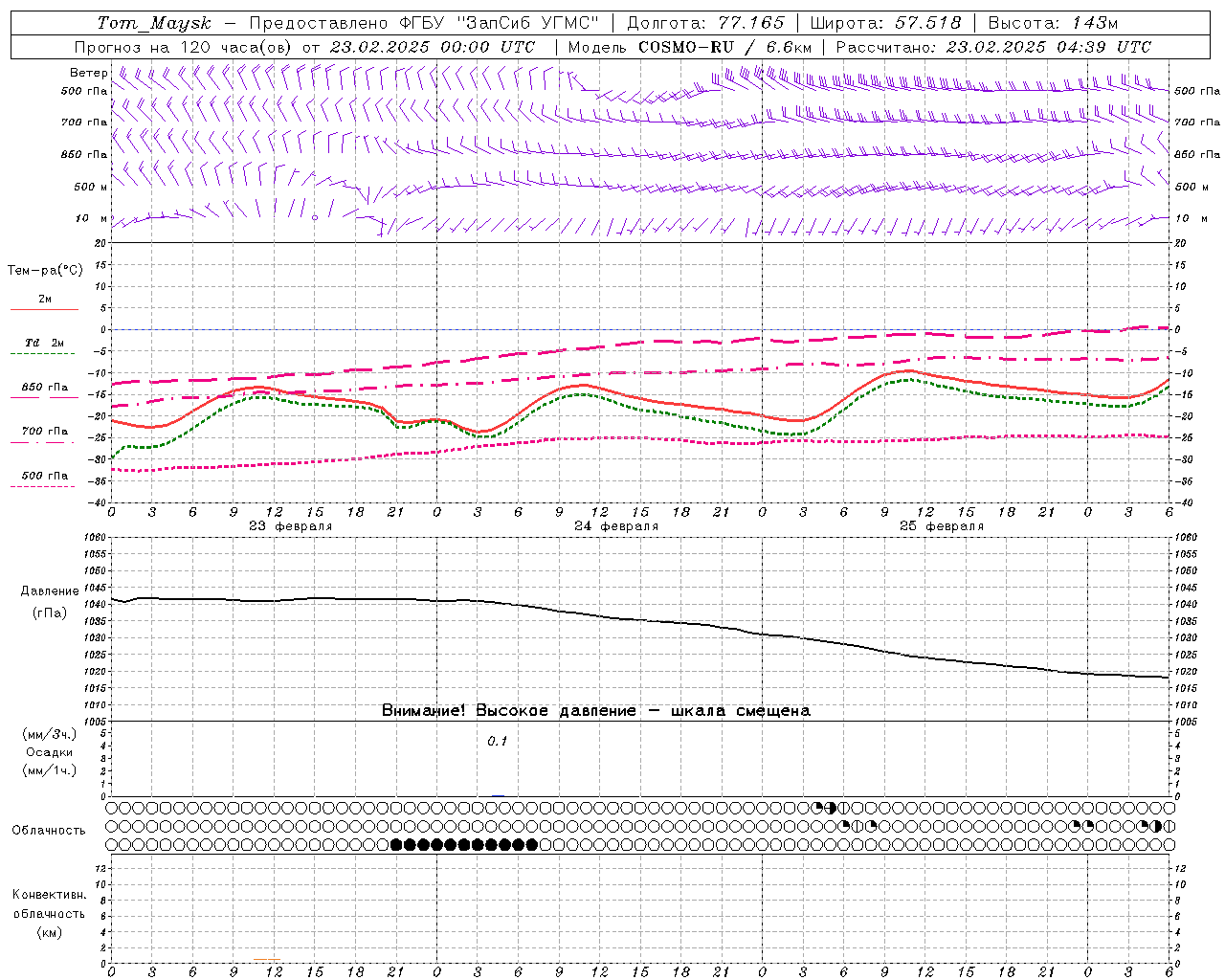The image size is (1225, 980).
Task: Click the '24 февраля' date label
Action: (x=616, y=526)
